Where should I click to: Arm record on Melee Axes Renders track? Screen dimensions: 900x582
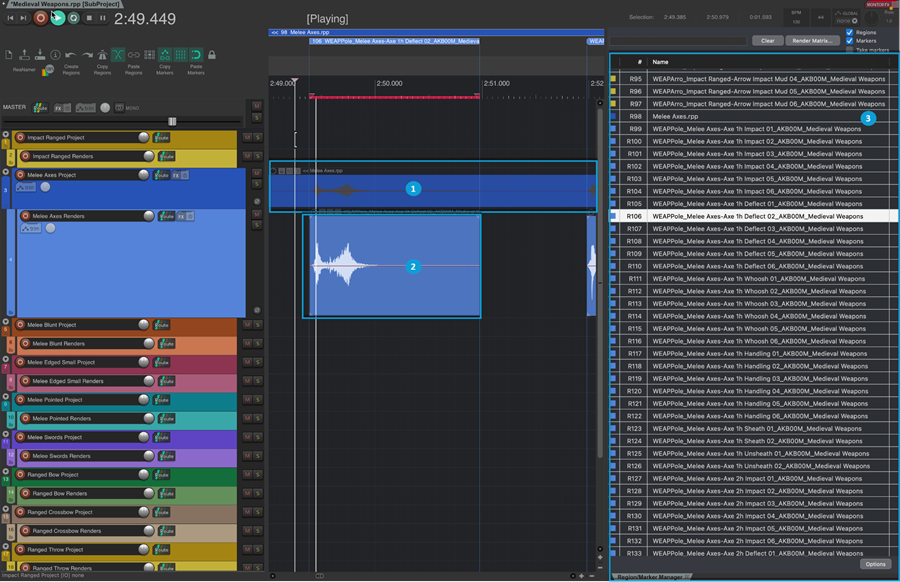pyautogui.click(x=25, y=216)
